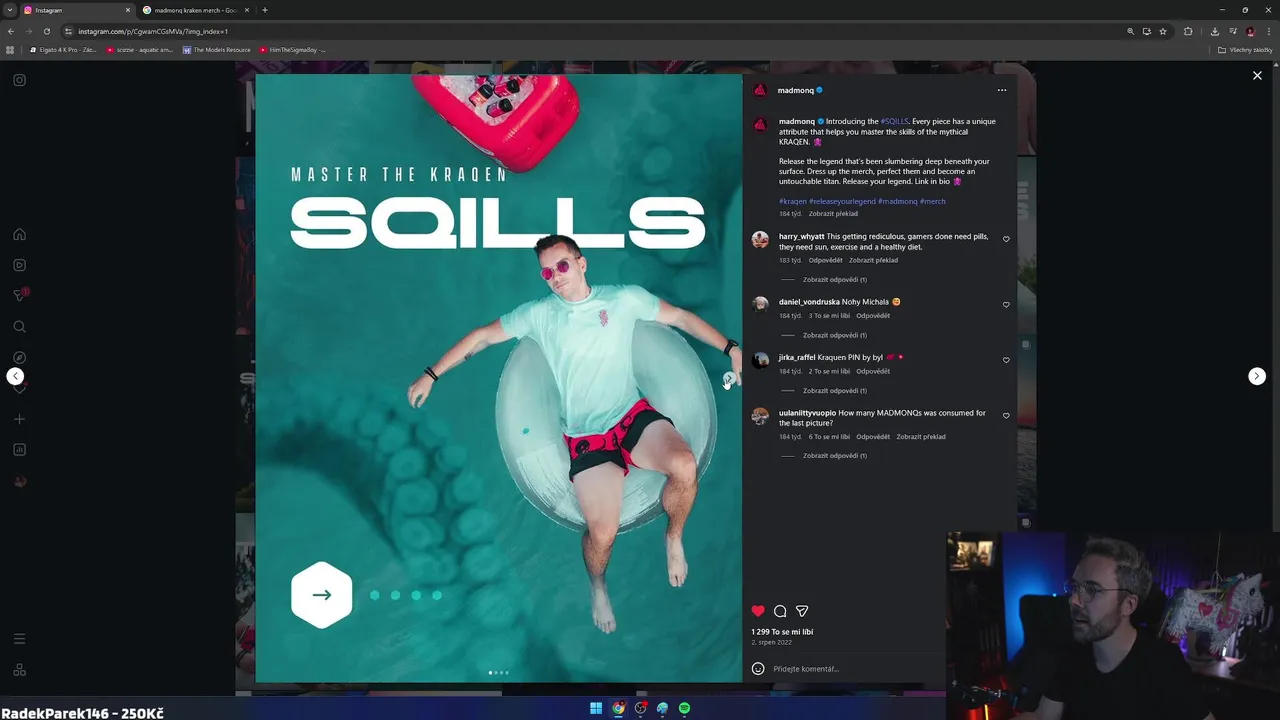Open madmonq's profile picture in the post header

tap(760, 90)
